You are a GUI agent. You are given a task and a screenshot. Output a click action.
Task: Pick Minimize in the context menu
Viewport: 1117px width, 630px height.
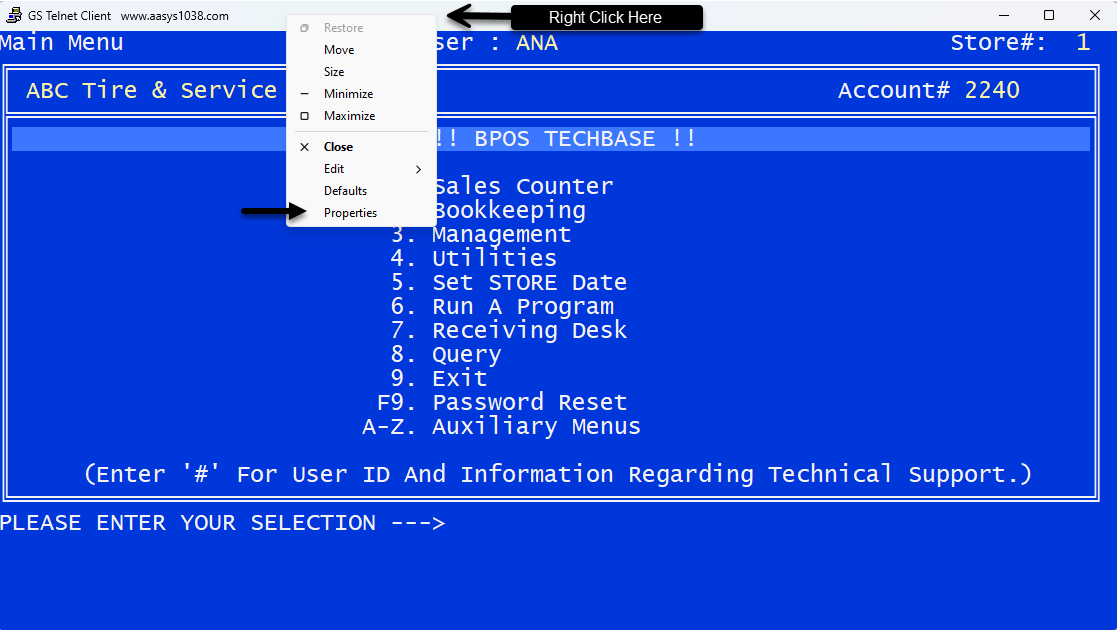[x=348, y=94]
